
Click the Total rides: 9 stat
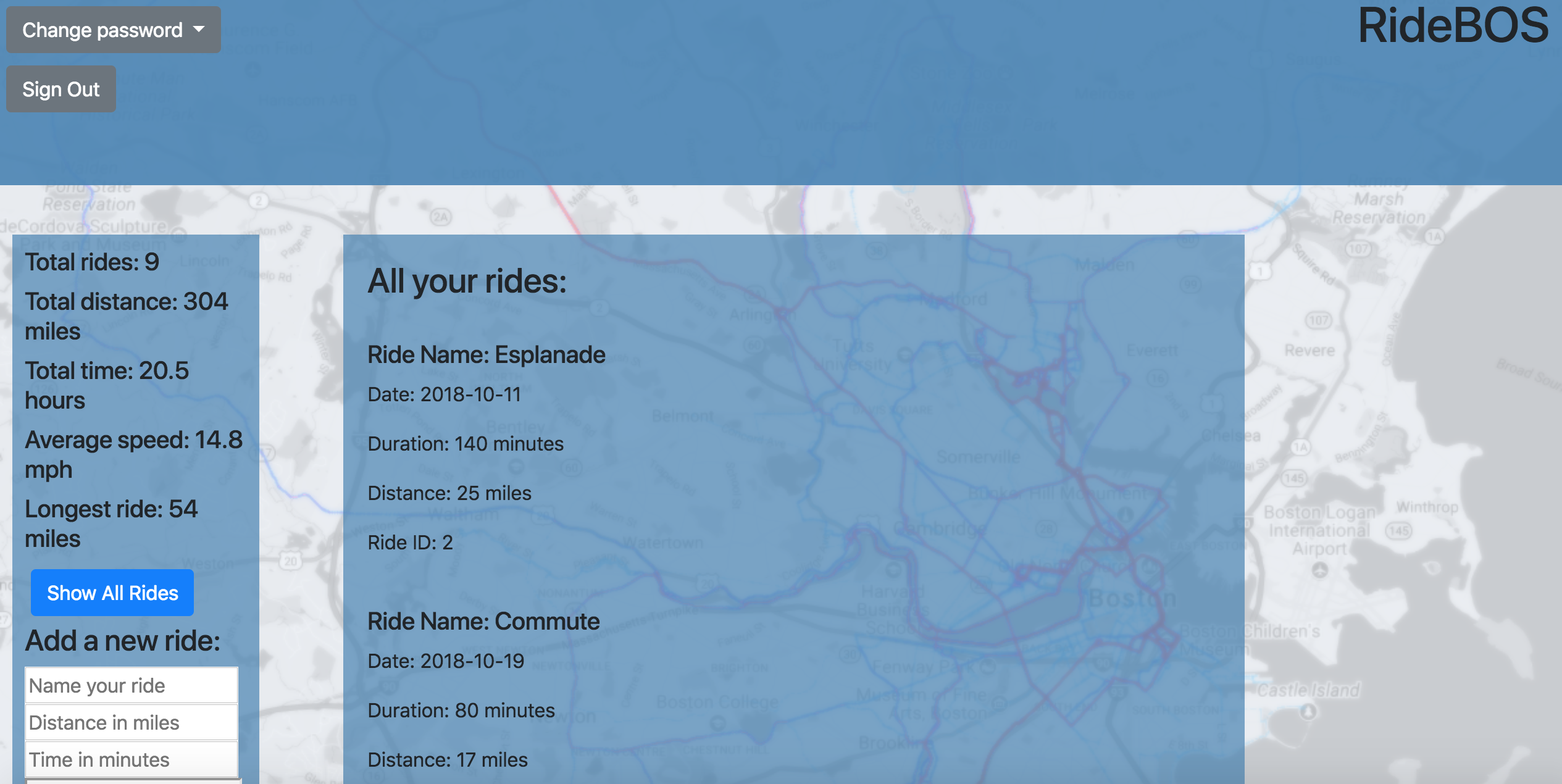point(92,262)
